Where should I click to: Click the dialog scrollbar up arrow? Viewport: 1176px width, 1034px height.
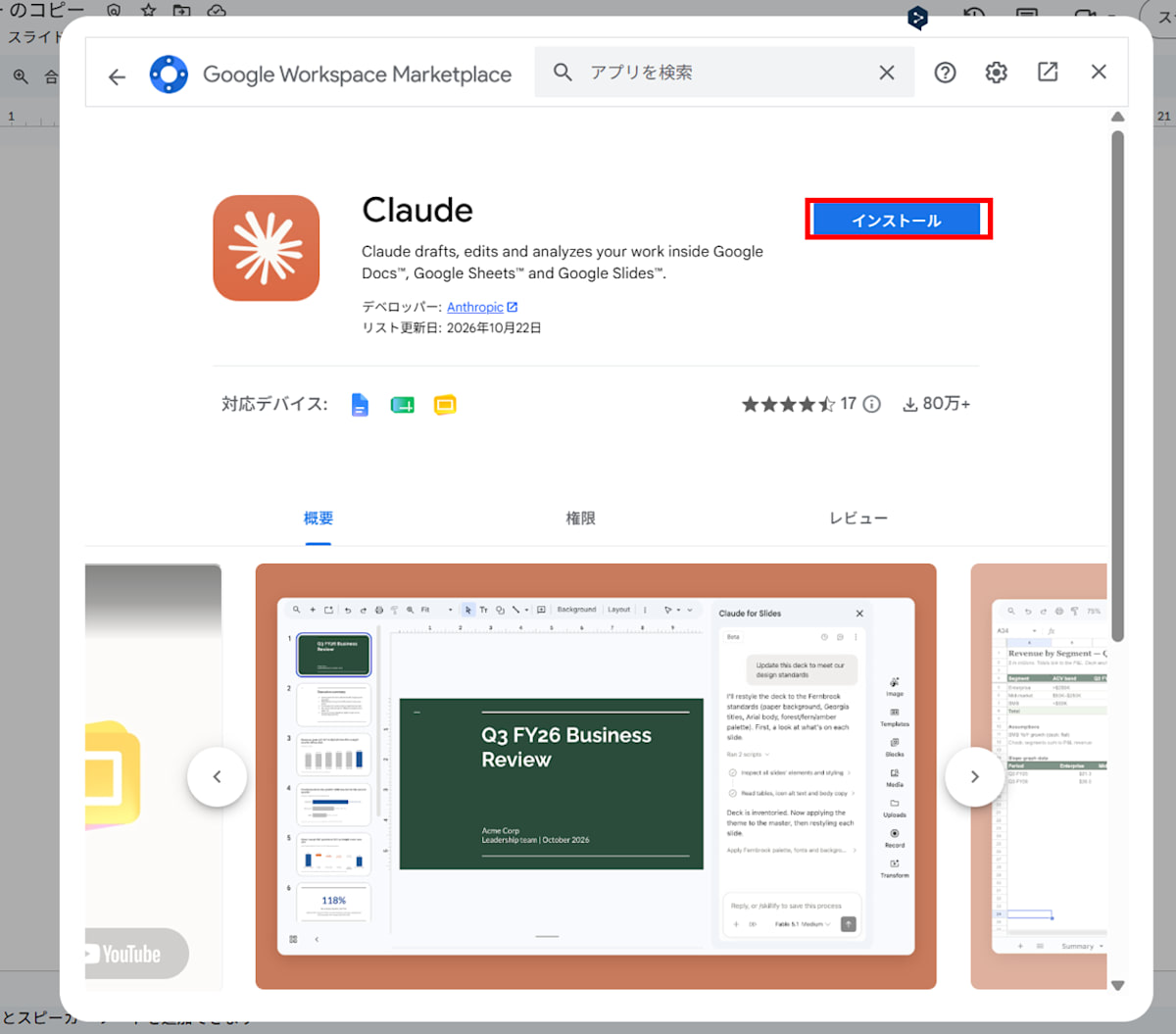1117,117
